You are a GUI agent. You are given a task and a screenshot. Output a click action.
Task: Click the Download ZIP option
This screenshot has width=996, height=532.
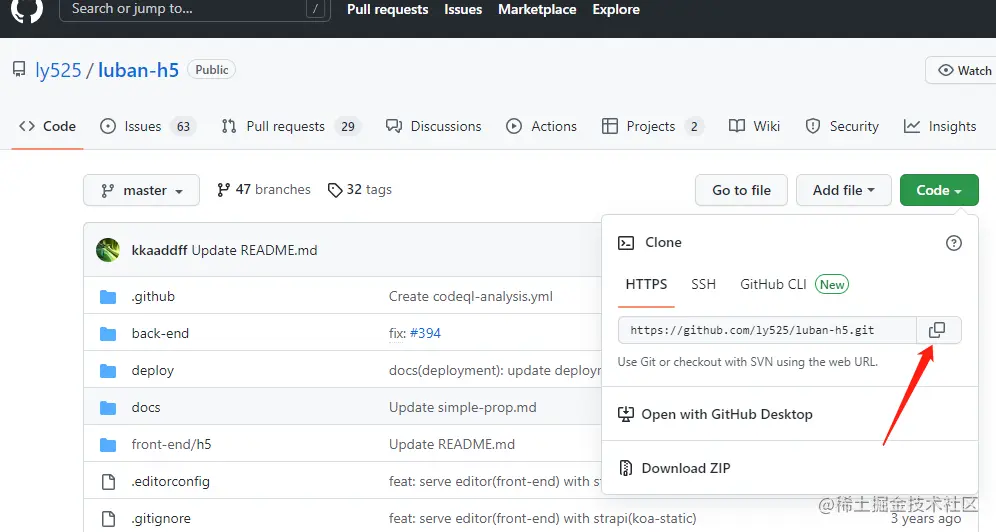point(685,468)
